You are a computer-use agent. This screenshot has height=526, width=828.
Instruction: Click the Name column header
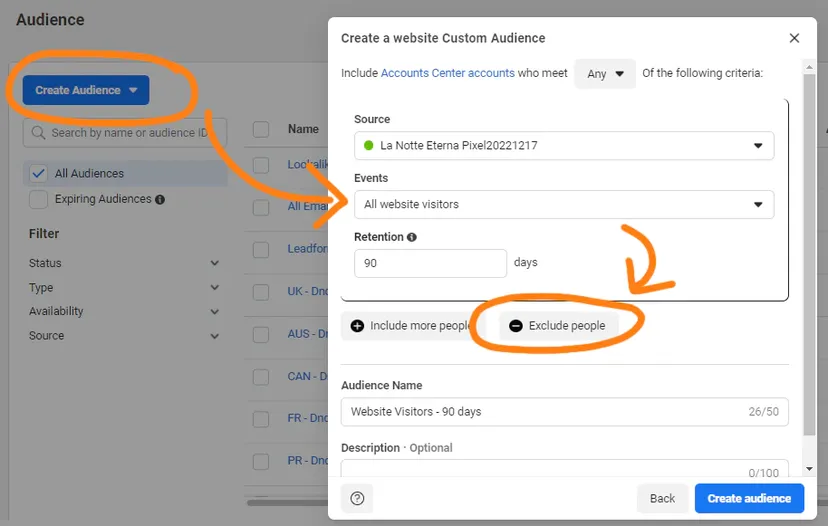tap(303, 129)
